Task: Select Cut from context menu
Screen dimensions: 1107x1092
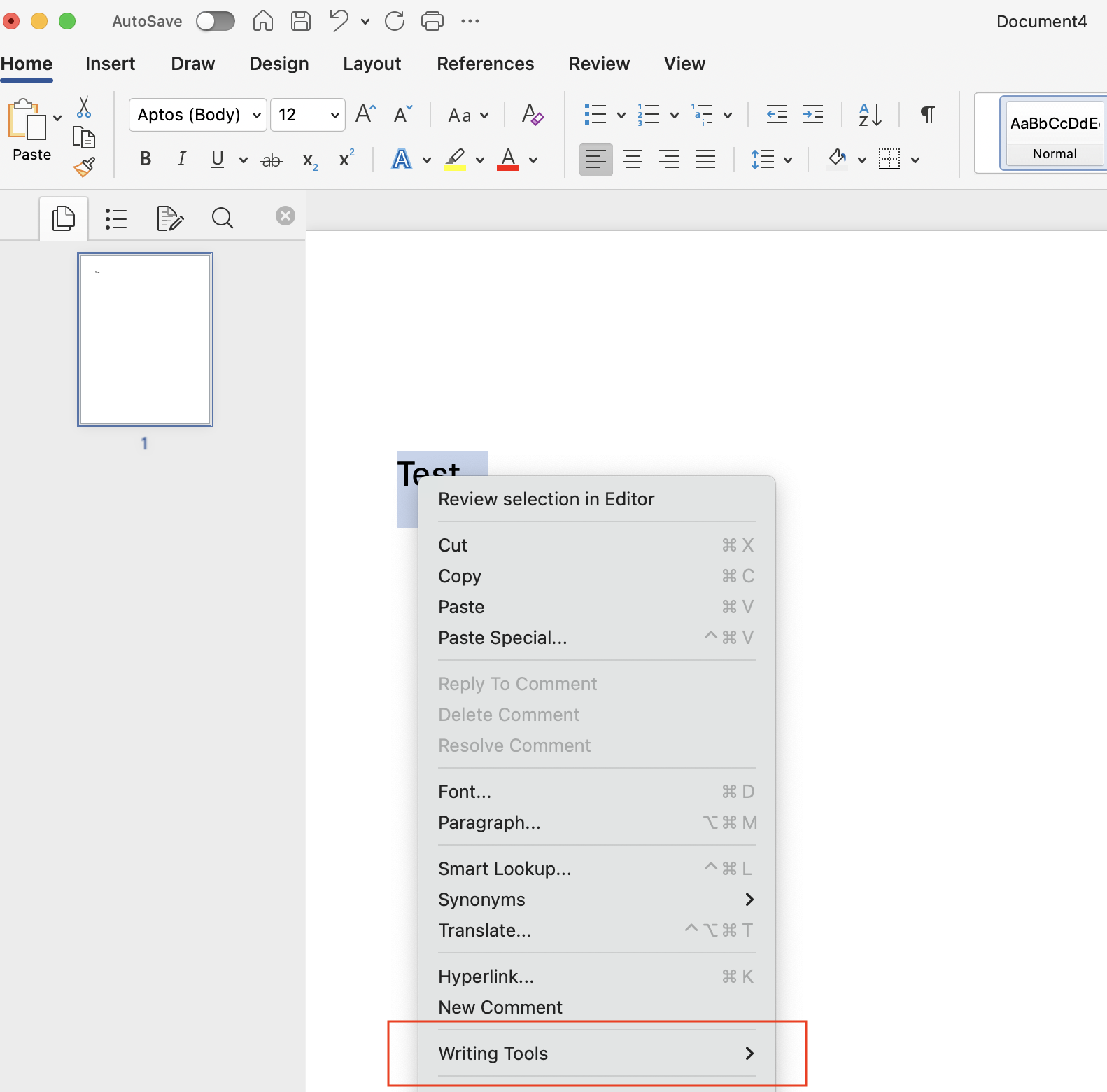Action: 597,545
